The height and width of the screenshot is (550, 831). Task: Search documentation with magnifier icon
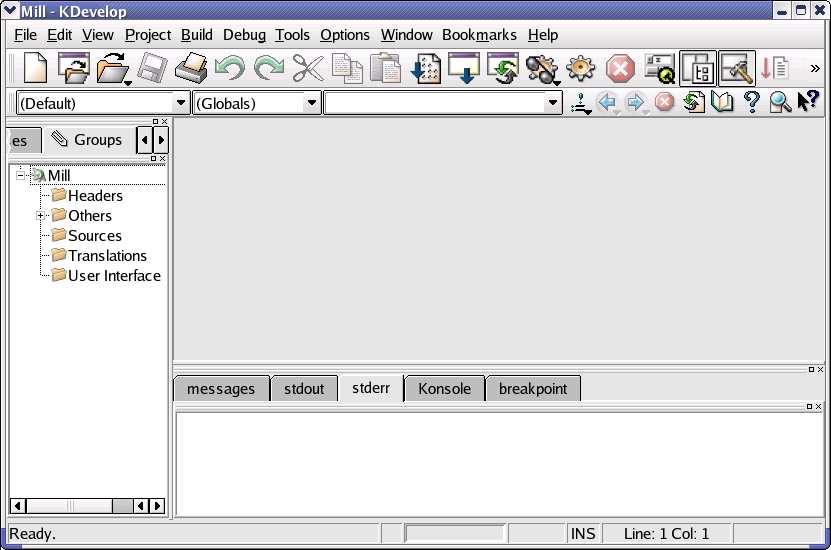point(780,102)
